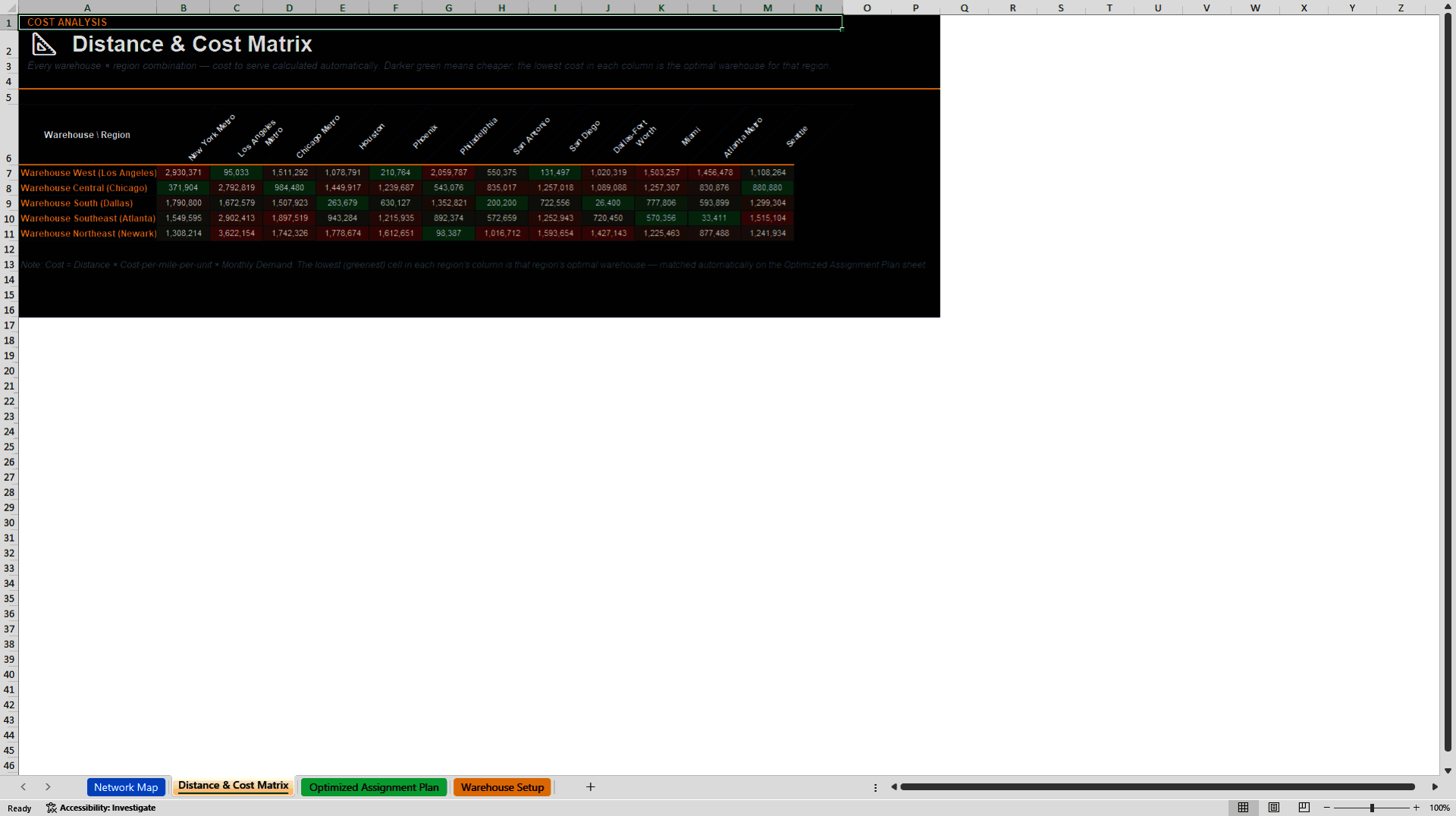Screen dimensions: 1456x816
Task: Click vertical scrollbar up arrow
Action: 1448,8
